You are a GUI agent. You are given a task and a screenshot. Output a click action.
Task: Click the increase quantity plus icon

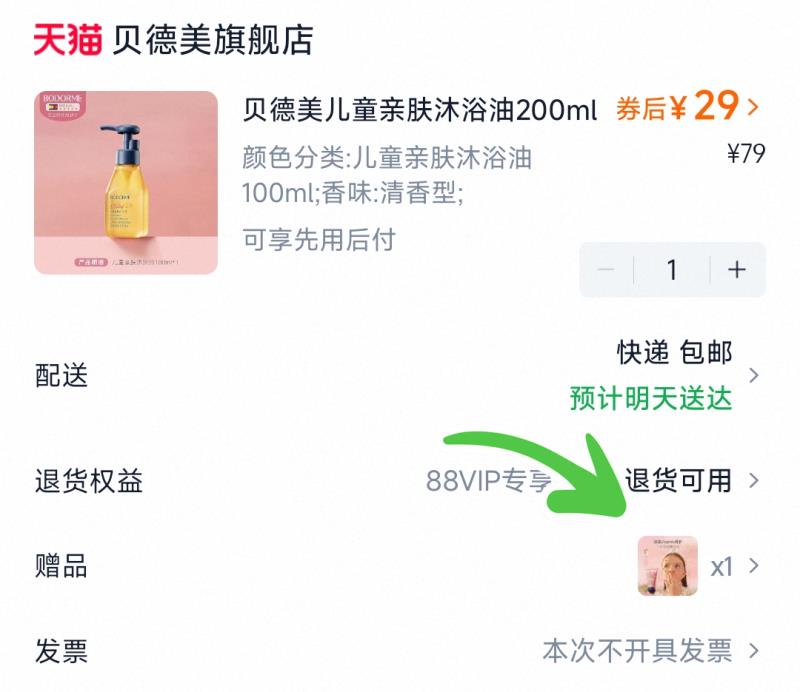pos(736,269)
